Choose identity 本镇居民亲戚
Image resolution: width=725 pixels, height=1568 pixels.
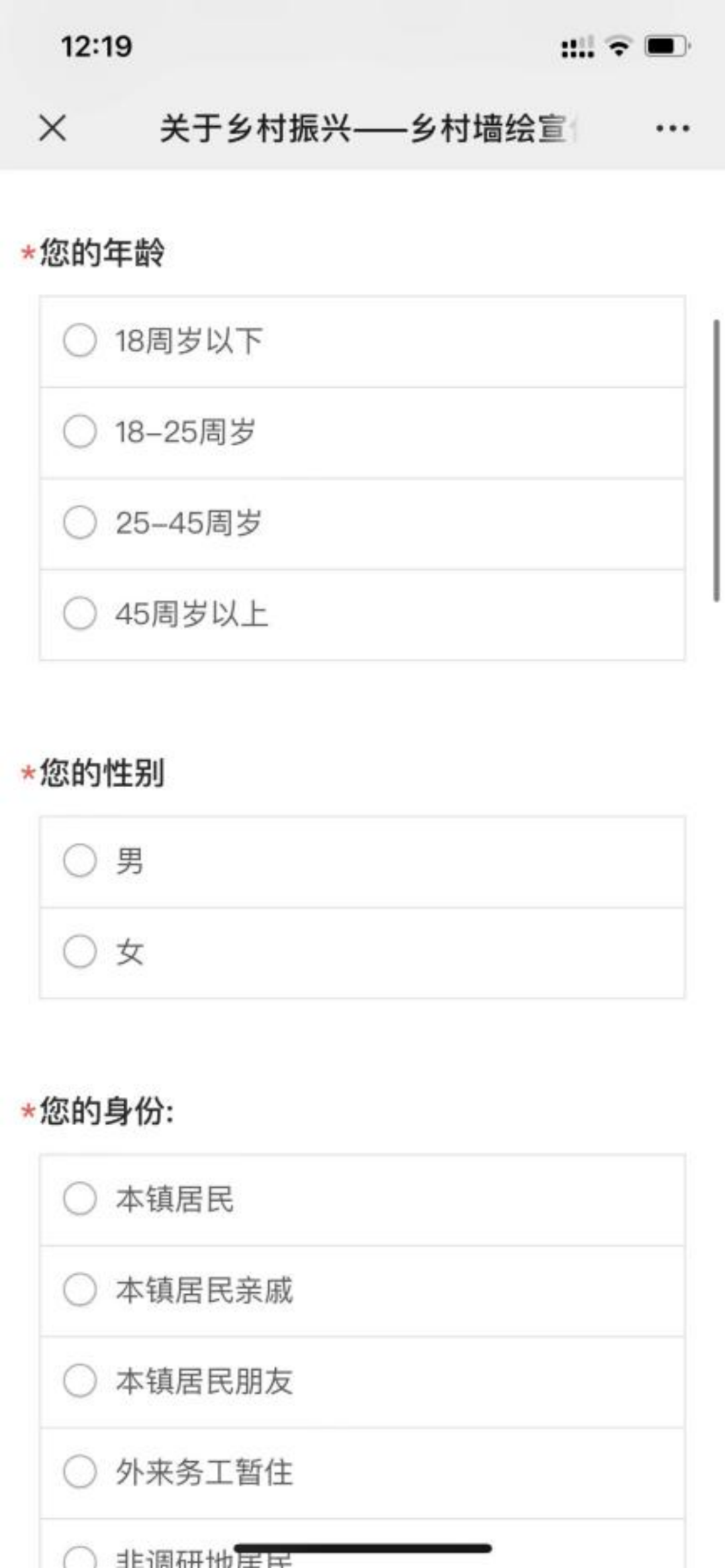pos(80,1290)
